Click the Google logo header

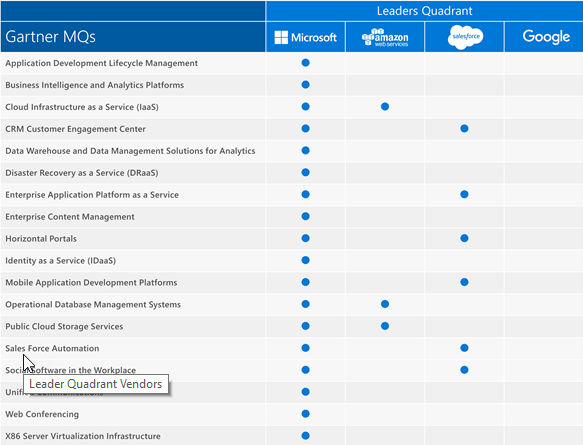pos(546,36)
